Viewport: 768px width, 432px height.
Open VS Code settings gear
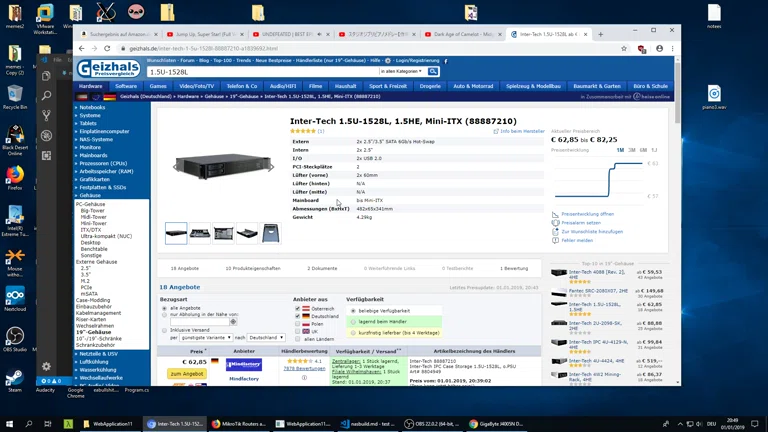tap(47, 366)
